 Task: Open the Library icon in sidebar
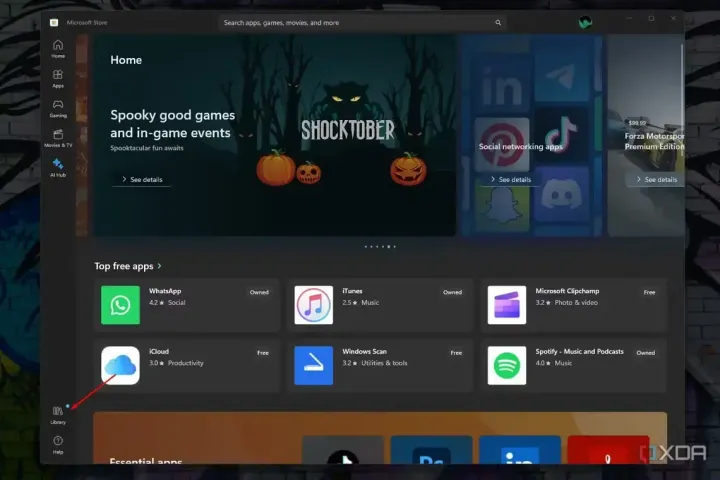58,414
